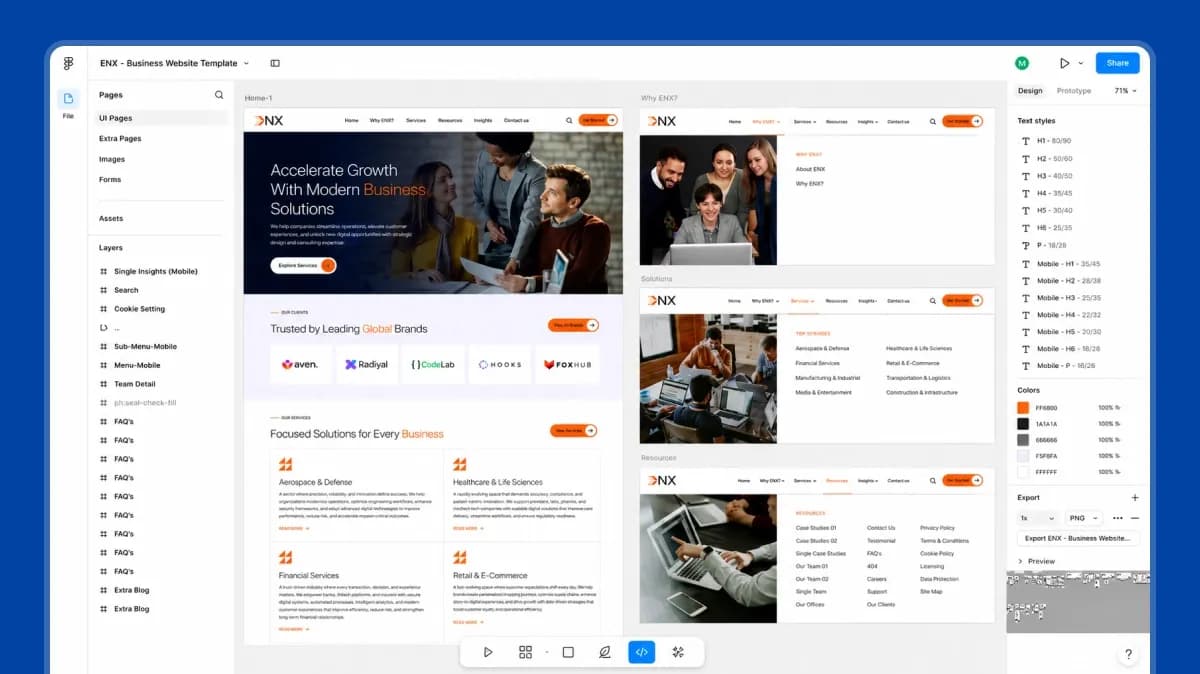This screenshot has height=674, width=1200.
Task: Click the ENX logo in Home-1 frame
Action: [x=268, y=120]
